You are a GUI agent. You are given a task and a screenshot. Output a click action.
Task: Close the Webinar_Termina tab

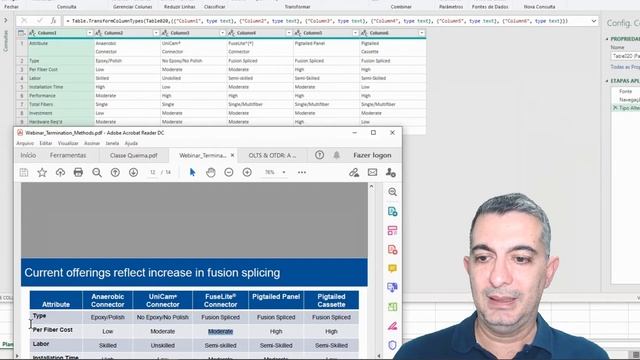[x=233, y=155]
